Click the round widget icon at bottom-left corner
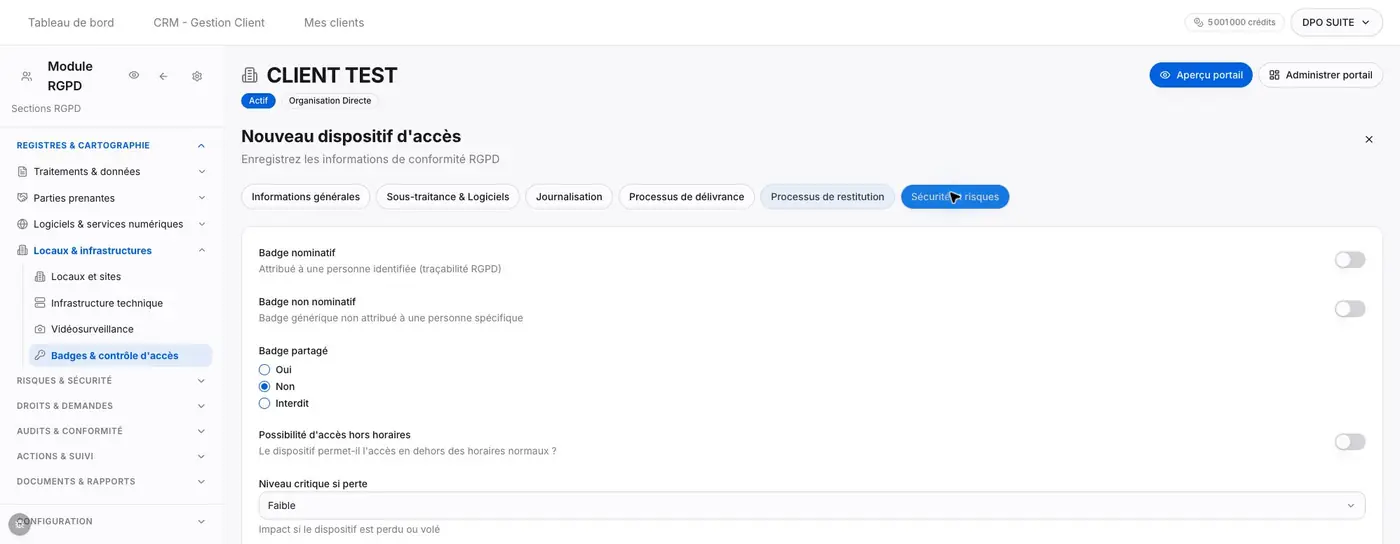This screenshot has width=1400, height=544. pyautogui.click(x=20, y=524)
